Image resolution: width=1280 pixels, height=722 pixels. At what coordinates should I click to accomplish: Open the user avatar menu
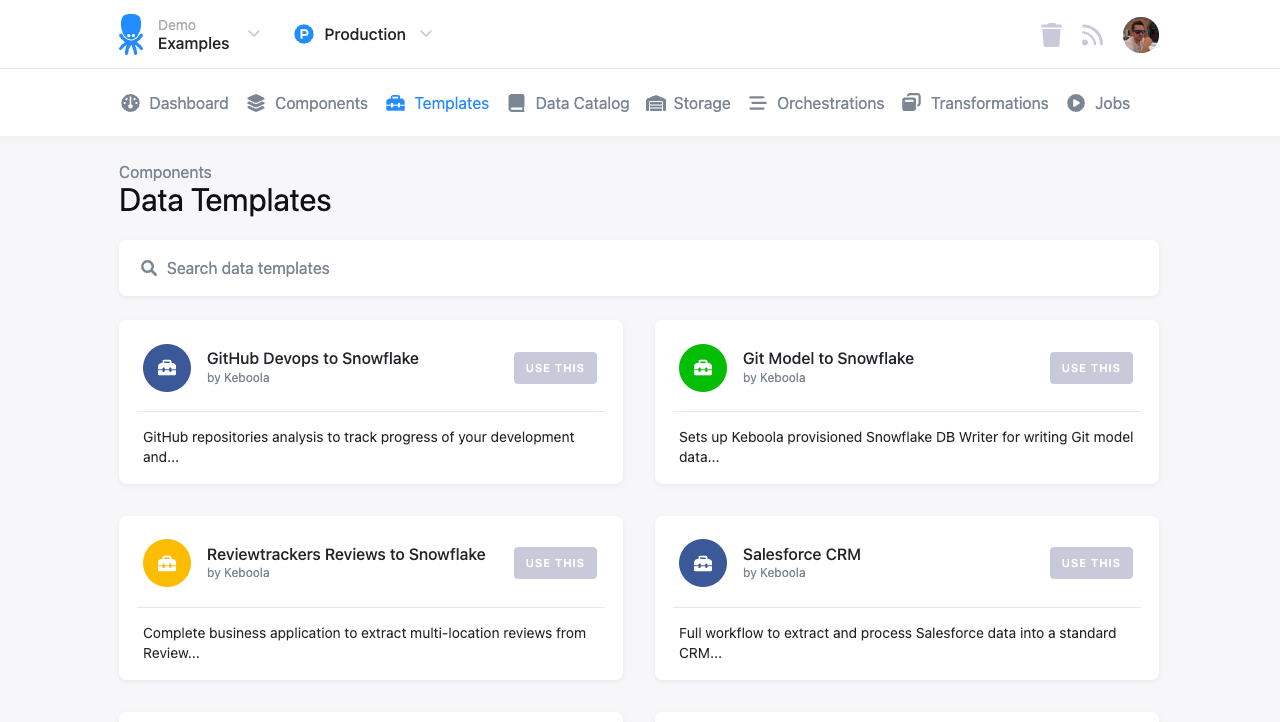(x=1141, y=35)
